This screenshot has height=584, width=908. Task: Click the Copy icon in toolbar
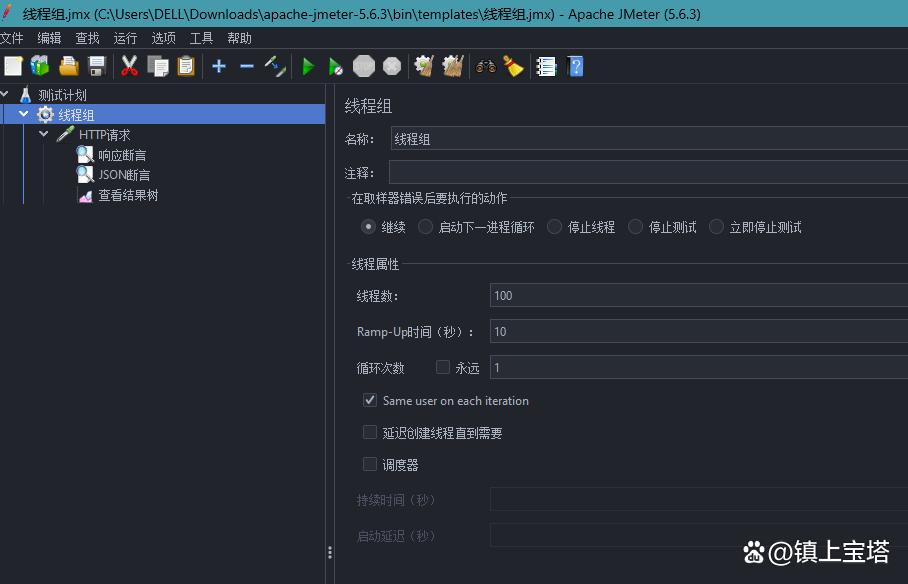158,66
